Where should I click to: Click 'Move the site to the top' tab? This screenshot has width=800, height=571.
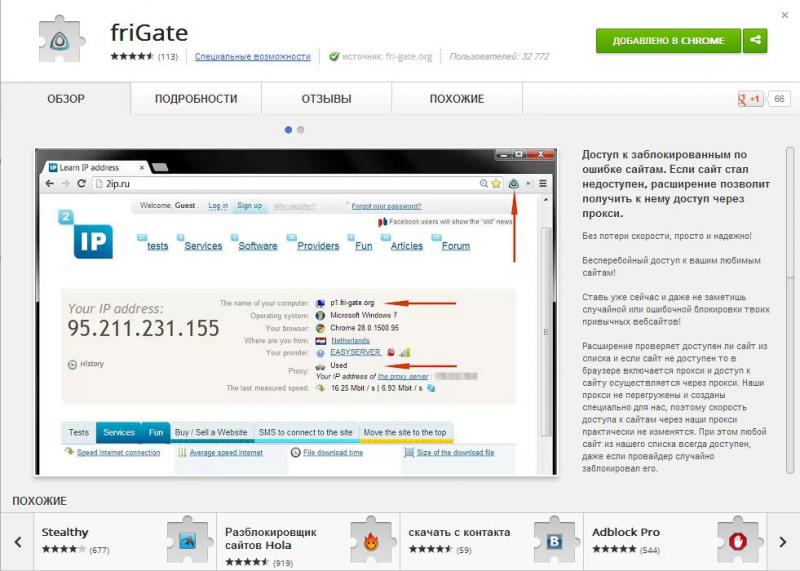(x=405, y=432)
